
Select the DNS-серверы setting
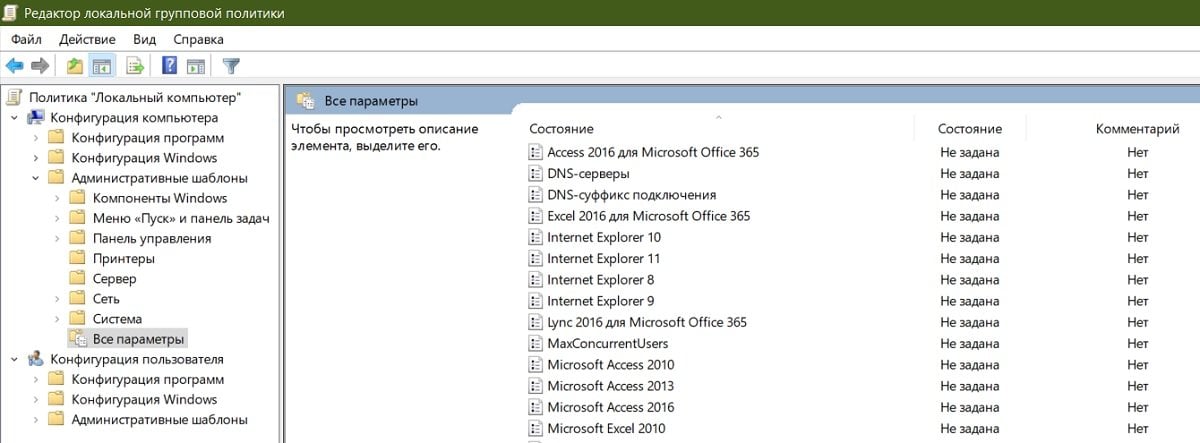pyautogui.click(x=588, y=173)
